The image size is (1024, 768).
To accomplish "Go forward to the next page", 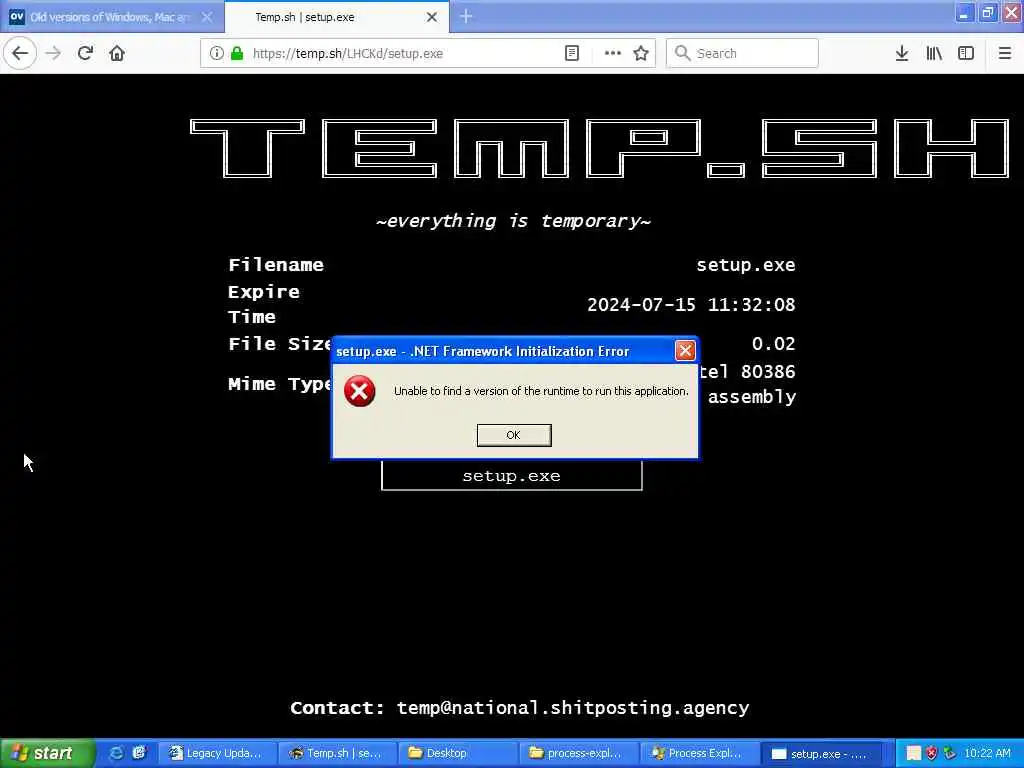I will click(54, 54).
